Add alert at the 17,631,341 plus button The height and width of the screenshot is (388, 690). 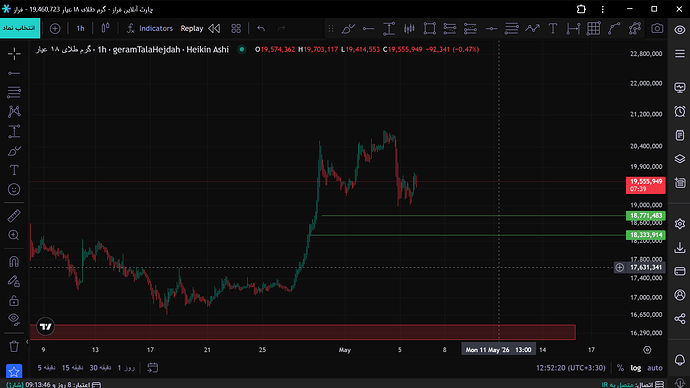coord(620,267)
